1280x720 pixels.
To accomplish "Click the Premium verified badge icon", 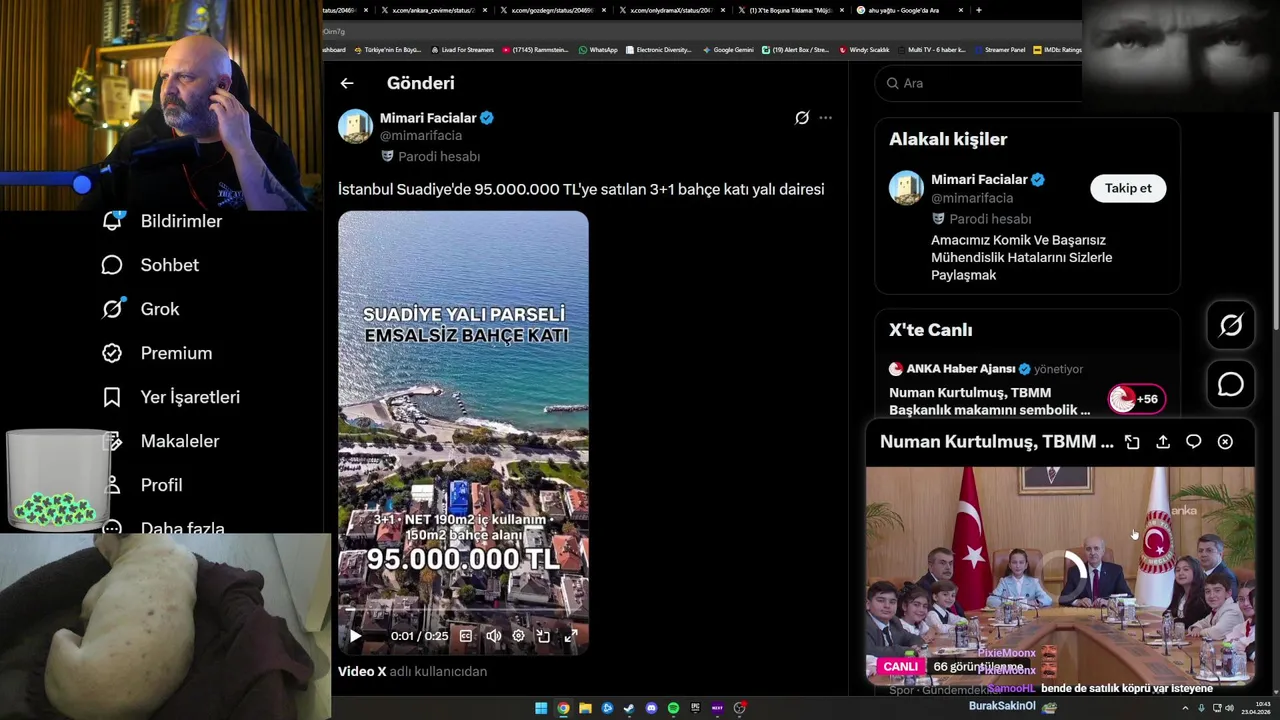I will (x=112, y=353).
